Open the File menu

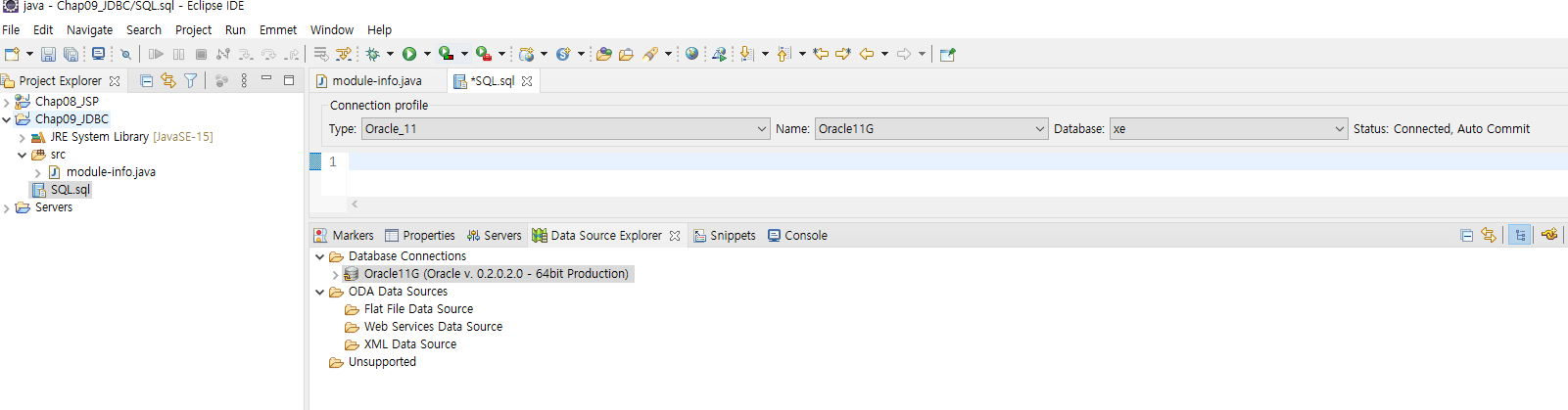click(11, 30)
